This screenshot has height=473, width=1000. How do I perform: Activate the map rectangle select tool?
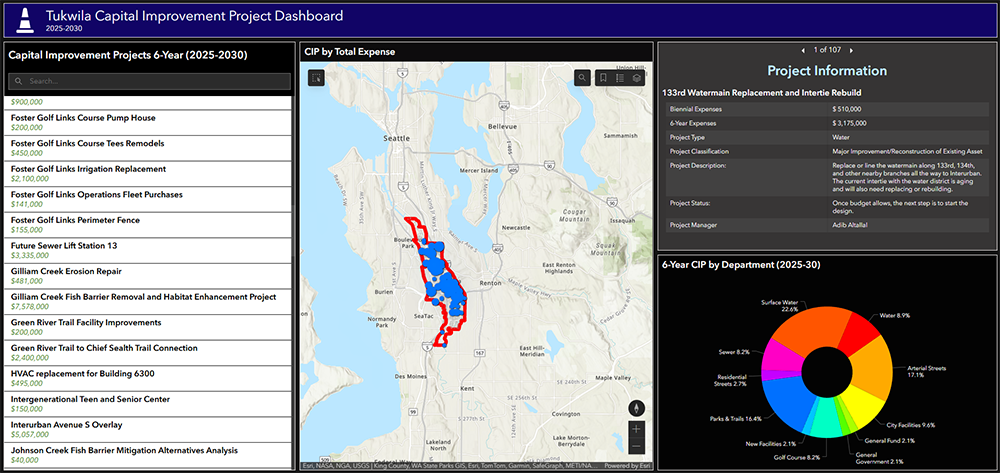tap(317, 77)
